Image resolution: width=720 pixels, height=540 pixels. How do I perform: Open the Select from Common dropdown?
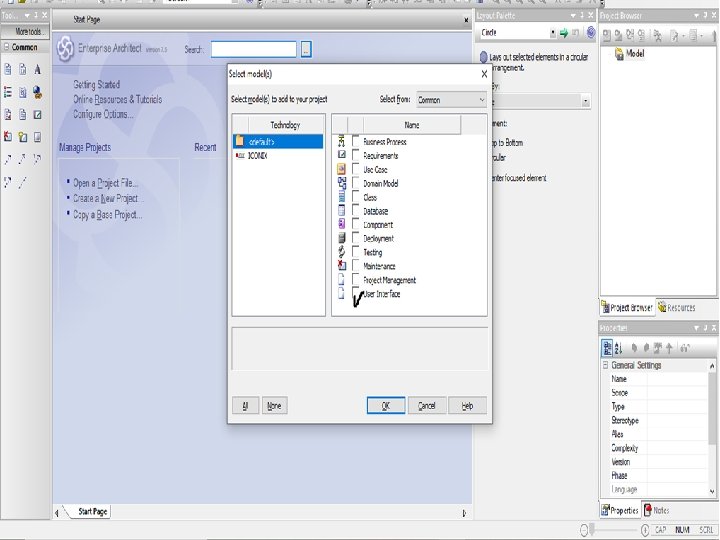(x=451, y=100)
